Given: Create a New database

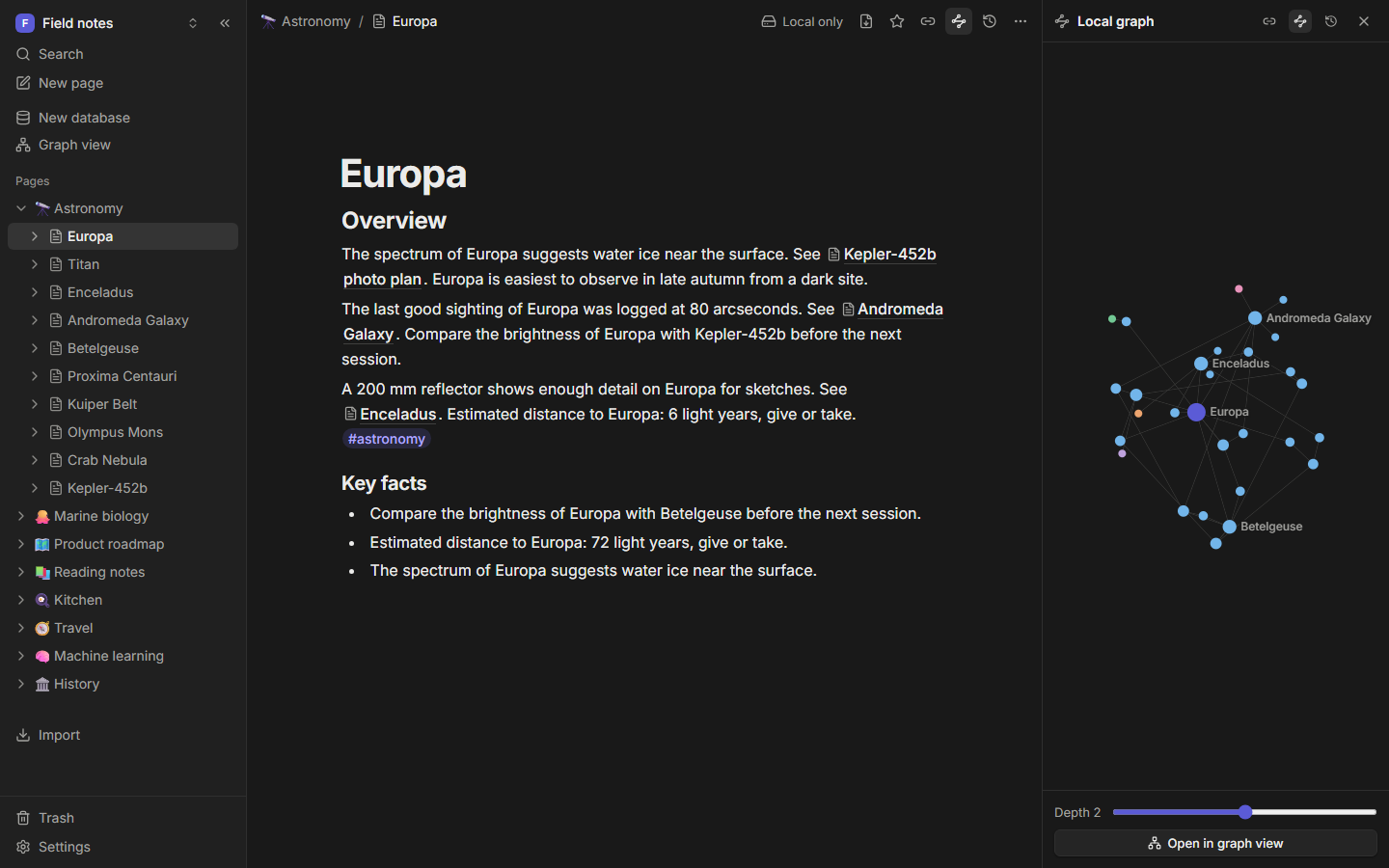Looking at the screenshot, I should [123, 118].
